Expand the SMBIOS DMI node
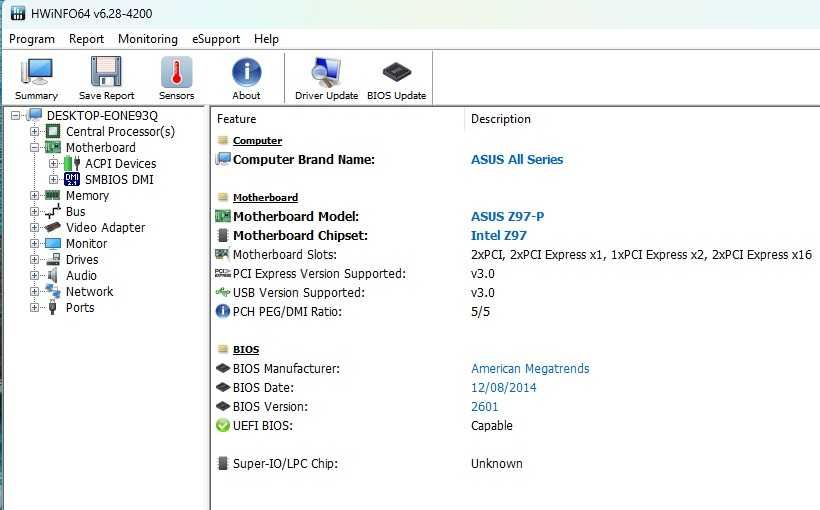The height and width of the screenshot is (510, 820). pyautogui.click(x=53, y=179)
